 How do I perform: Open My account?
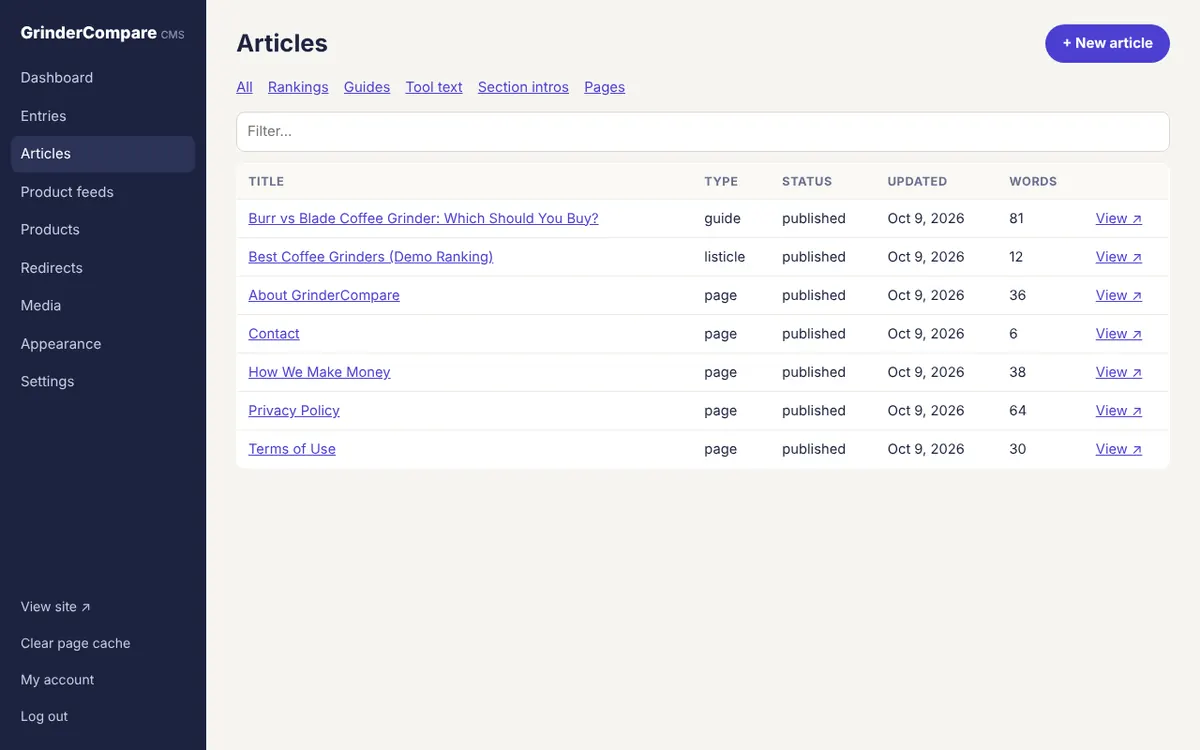[58, 680]
